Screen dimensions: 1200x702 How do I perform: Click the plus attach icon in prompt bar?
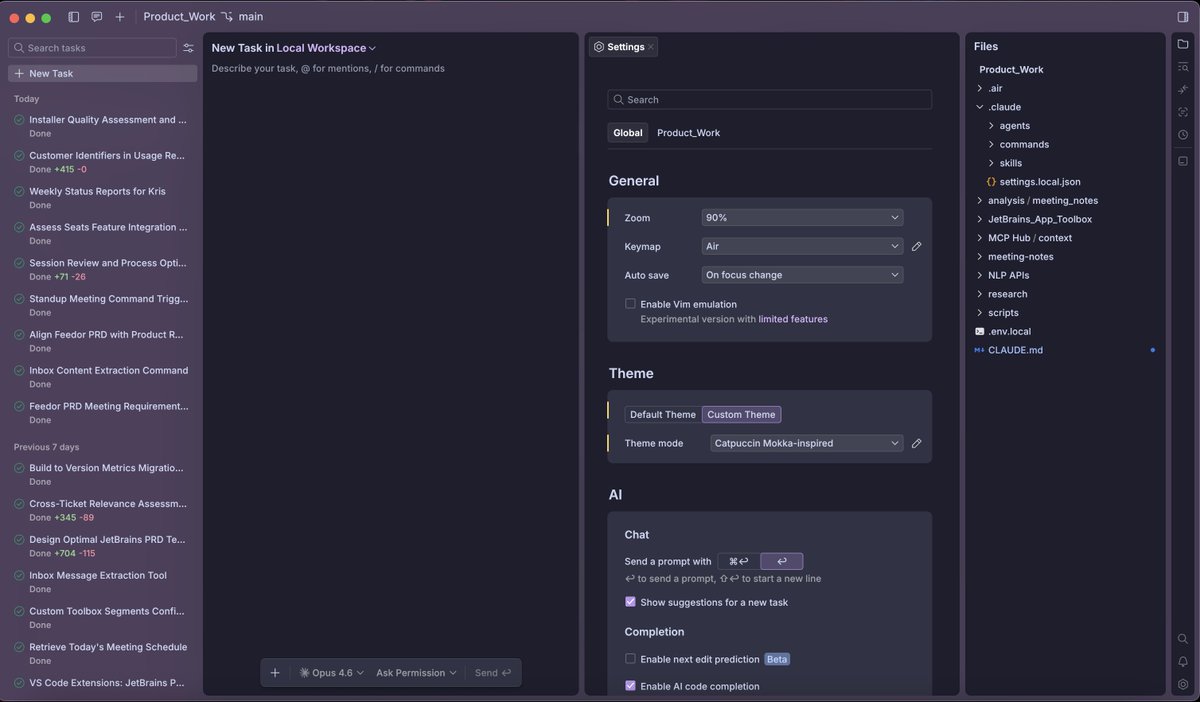click(x=275, y=673)
